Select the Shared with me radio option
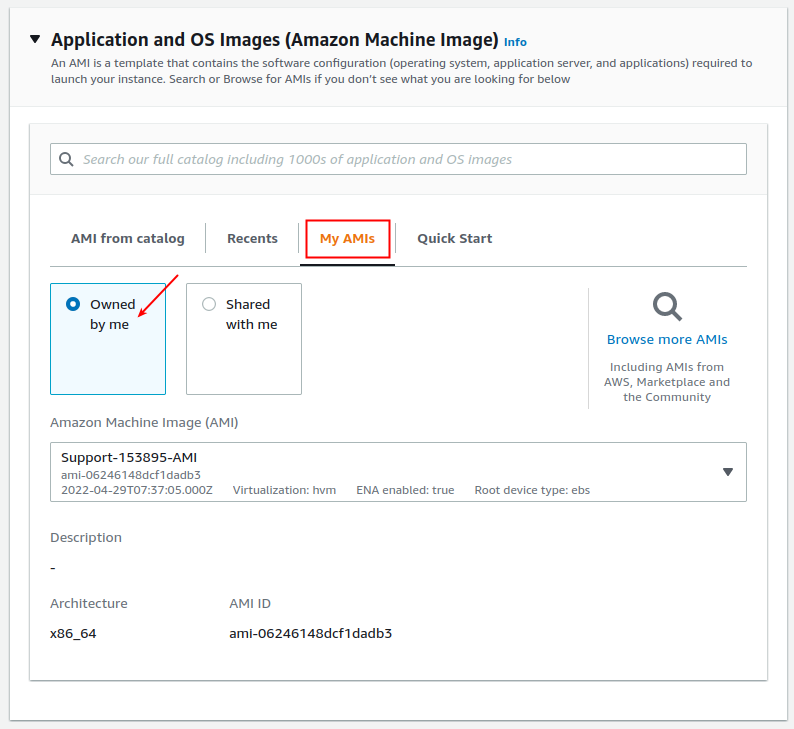 [x=209, y=304]
